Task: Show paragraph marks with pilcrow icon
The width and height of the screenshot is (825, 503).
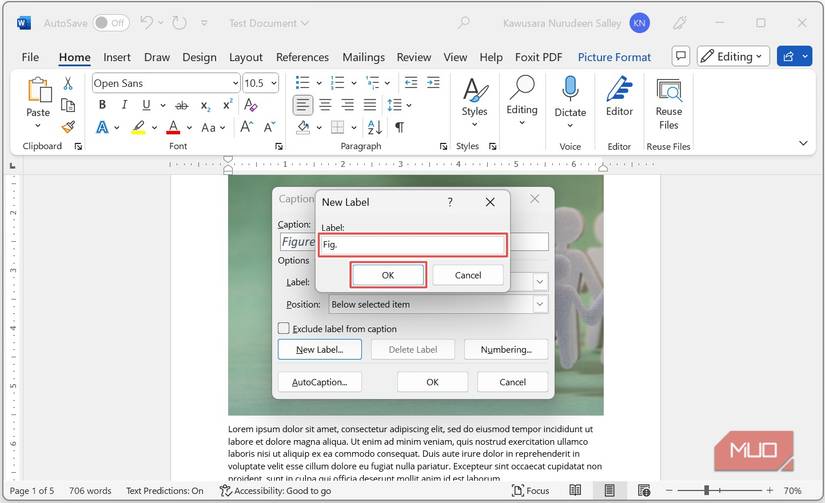Action: click(x=399, y=127)
